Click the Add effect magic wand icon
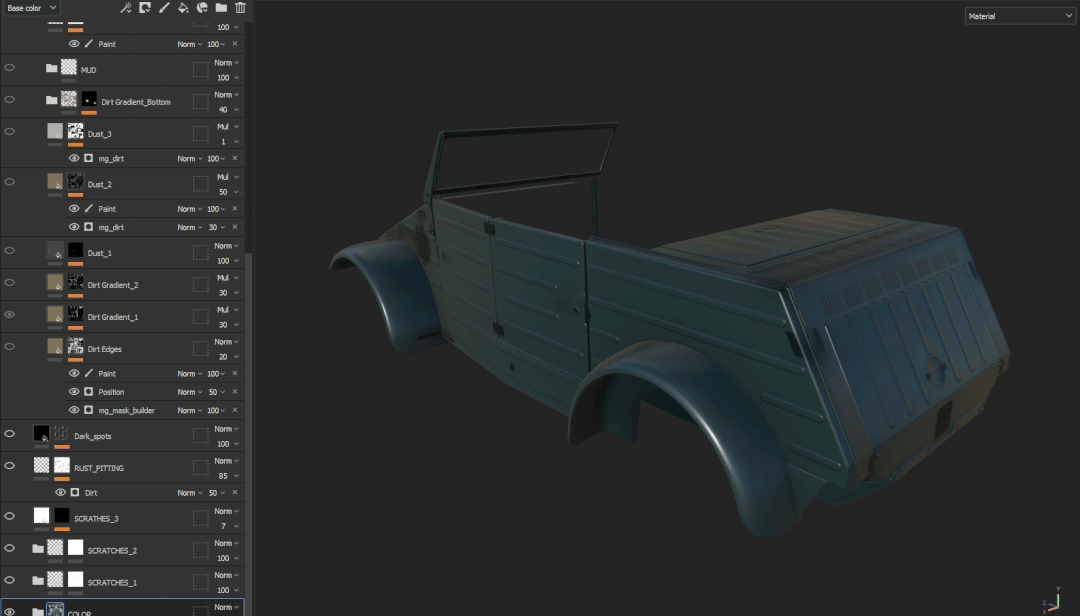This screenshot has width=1080, height=616. click(125, 8)
